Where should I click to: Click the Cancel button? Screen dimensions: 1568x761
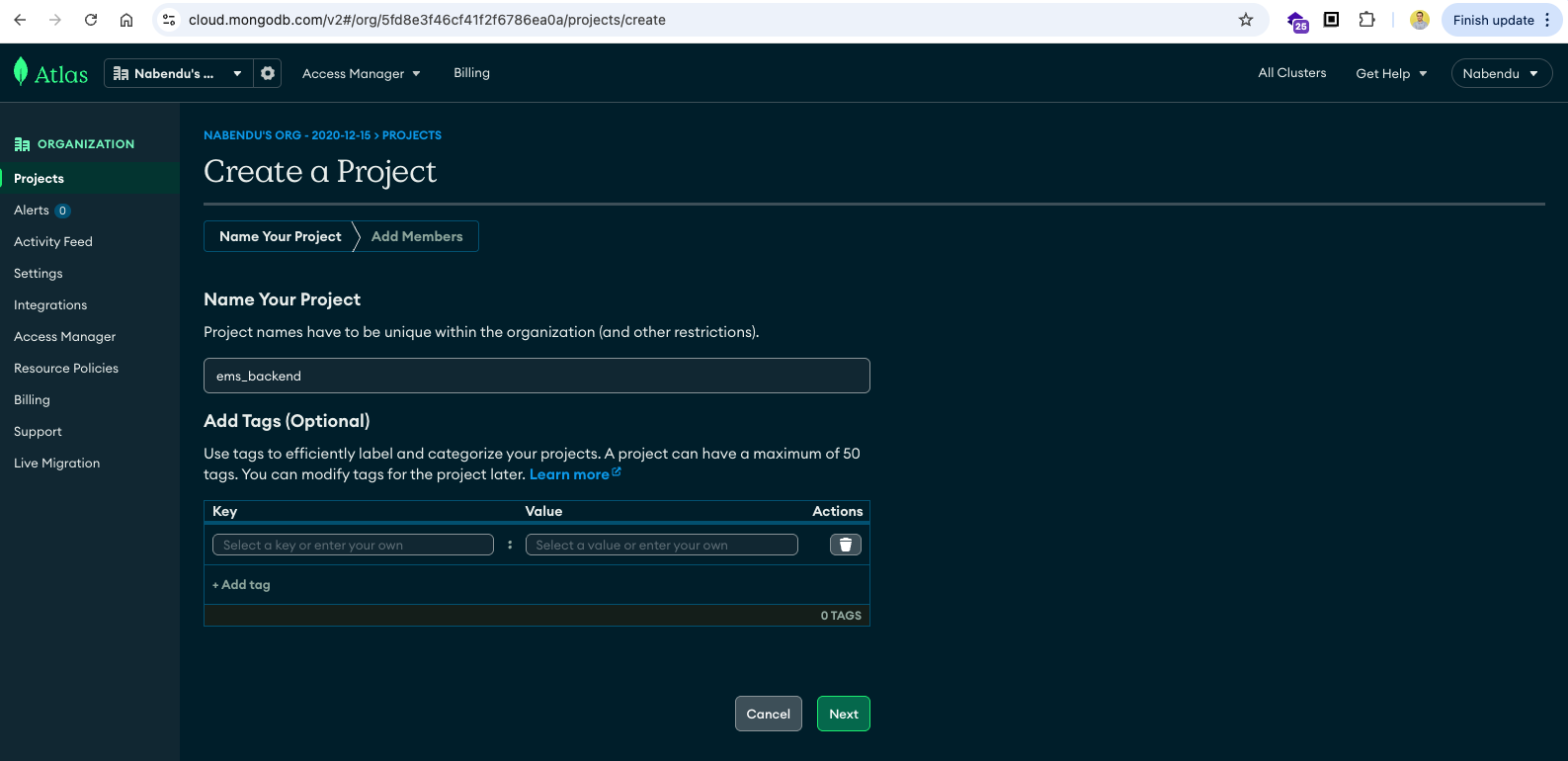(769, 714)
